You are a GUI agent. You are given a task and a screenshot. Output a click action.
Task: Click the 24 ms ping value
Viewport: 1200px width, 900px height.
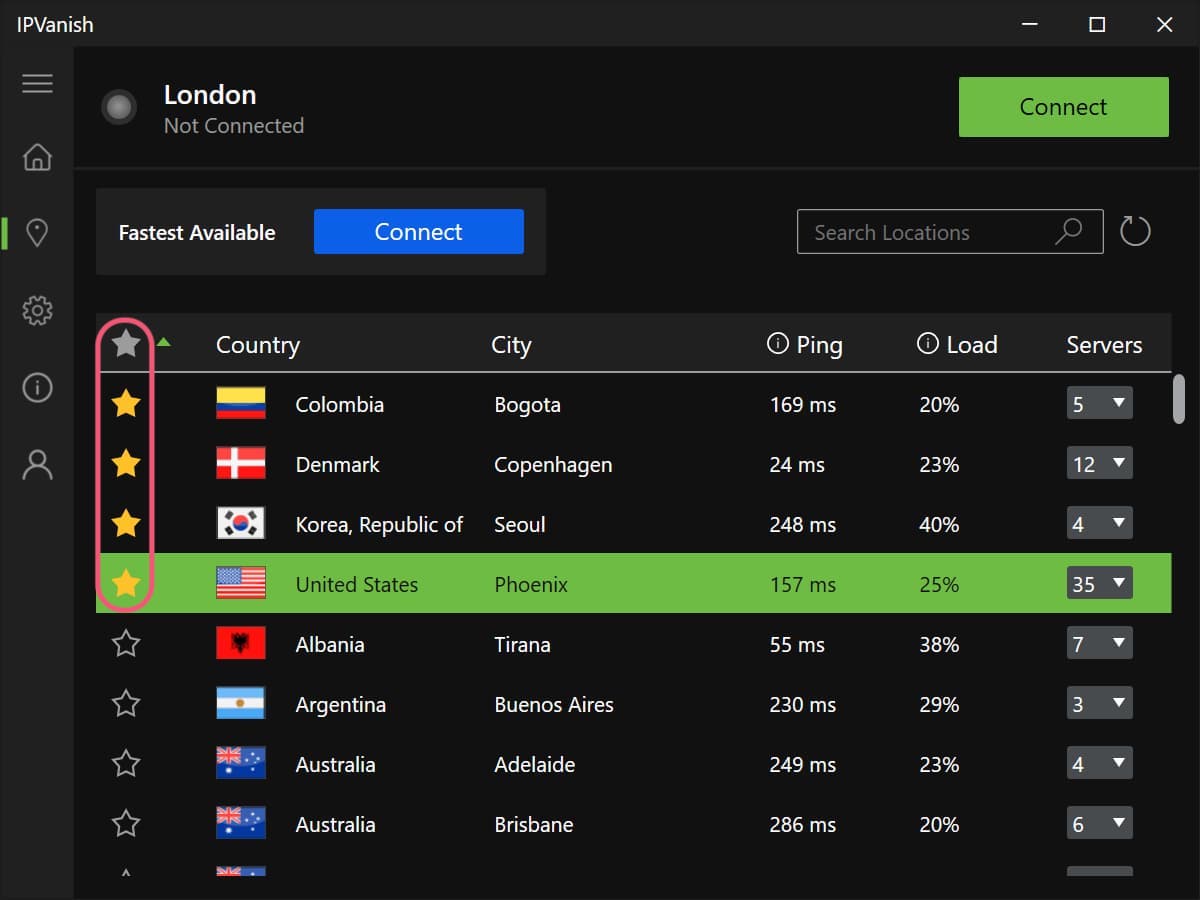[x=797, y=465]
